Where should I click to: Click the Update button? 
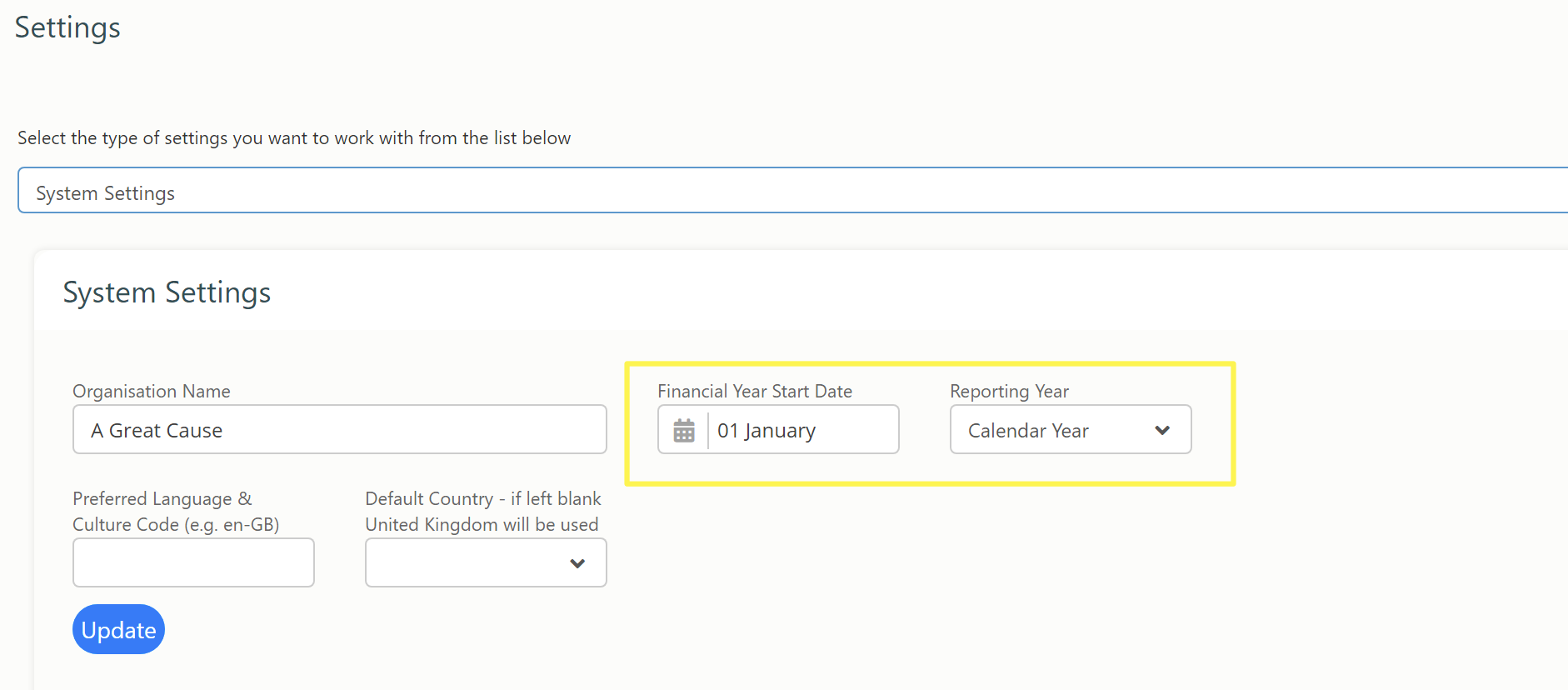118,629
